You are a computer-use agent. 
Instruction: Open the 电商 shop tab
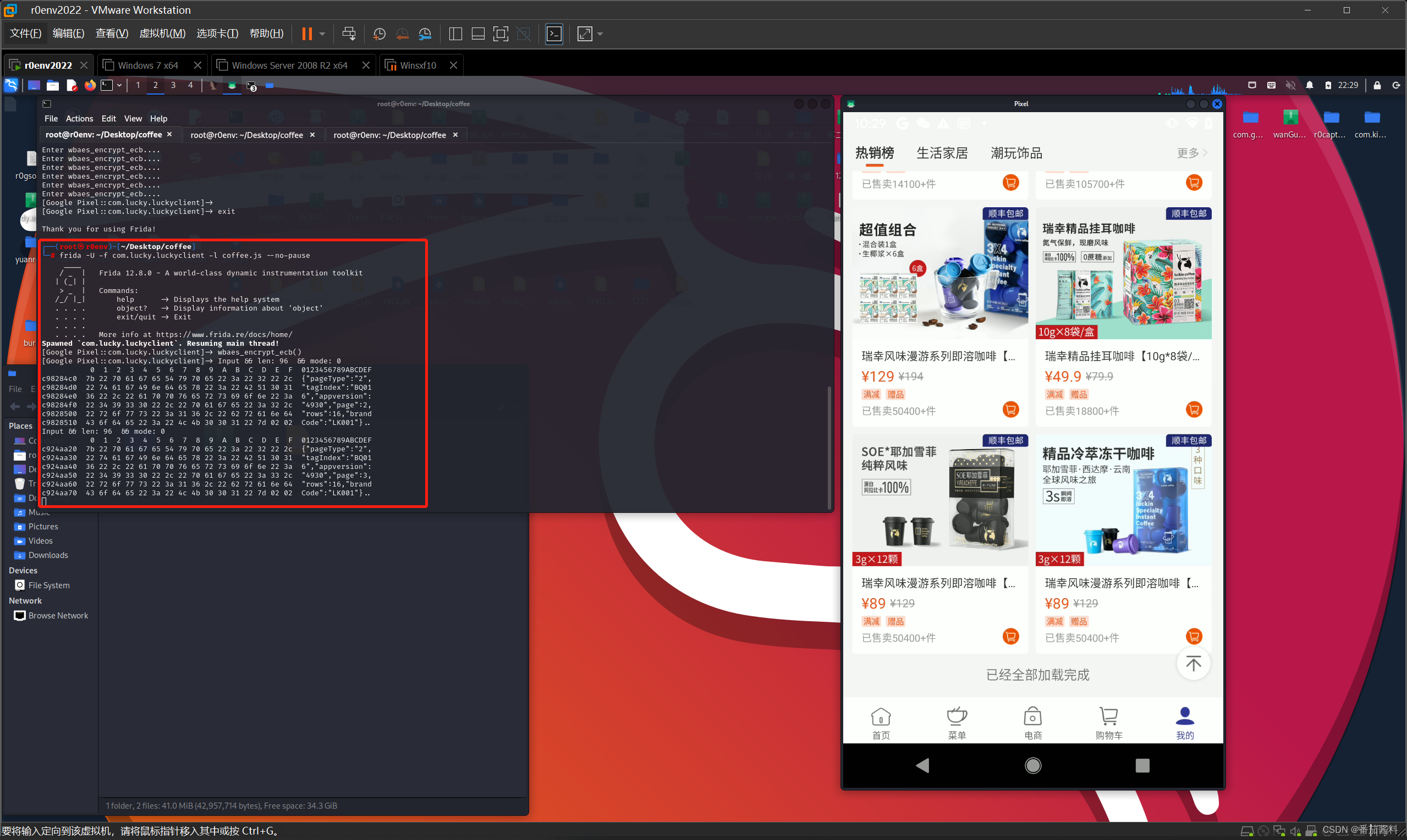pos(1033,723)
